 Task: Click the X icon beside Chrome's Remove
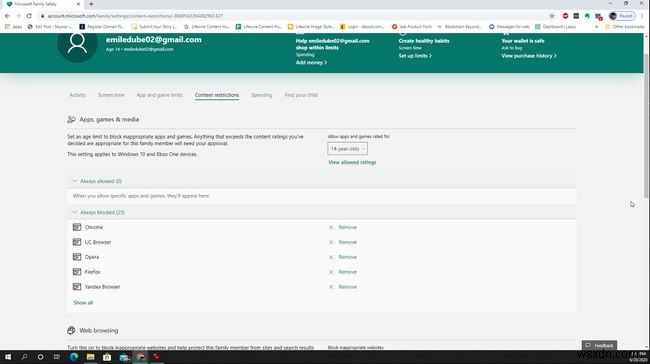[331, 228]
